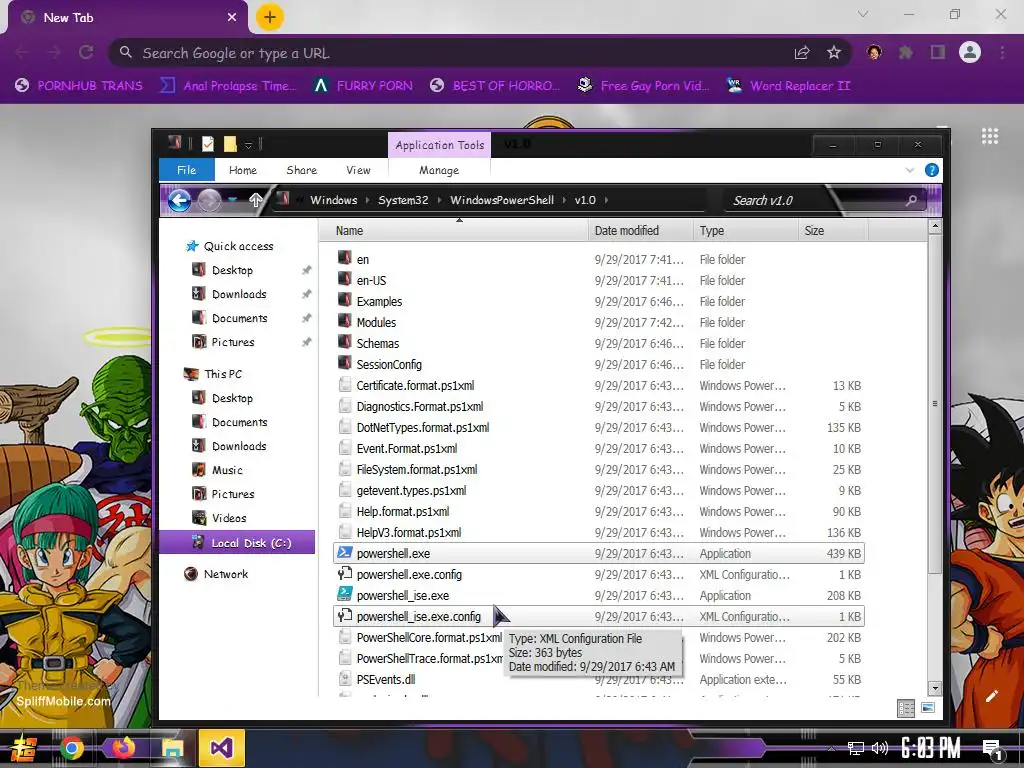1024x768 pixels.
Task: Select Local Disk (C:) in navigation pane
Action: pos(236,542)
